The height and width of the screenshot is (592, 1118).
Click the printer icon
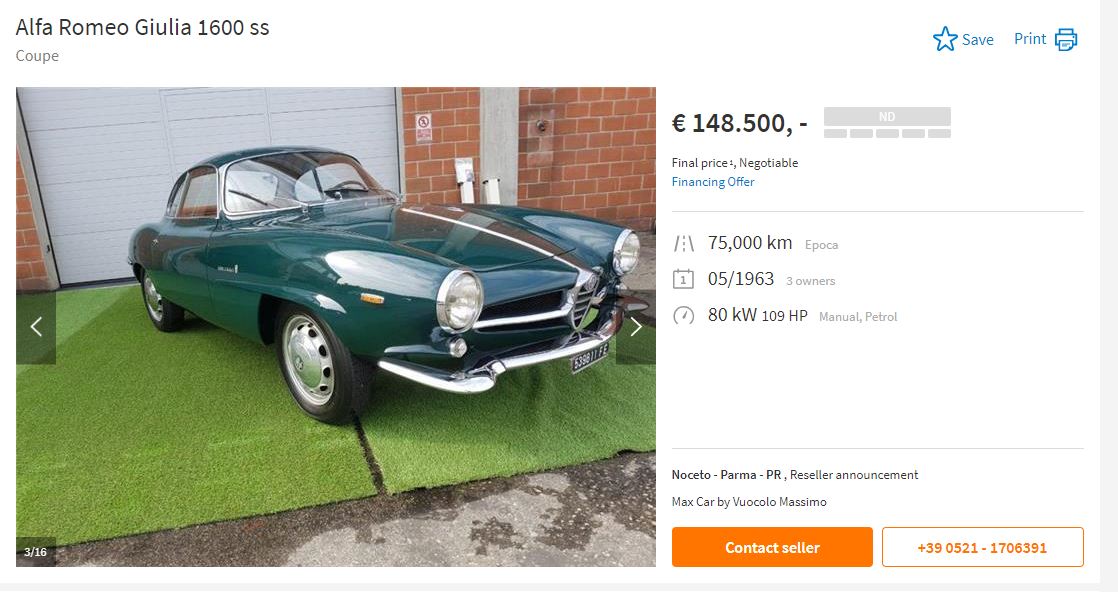(1066, 39)
